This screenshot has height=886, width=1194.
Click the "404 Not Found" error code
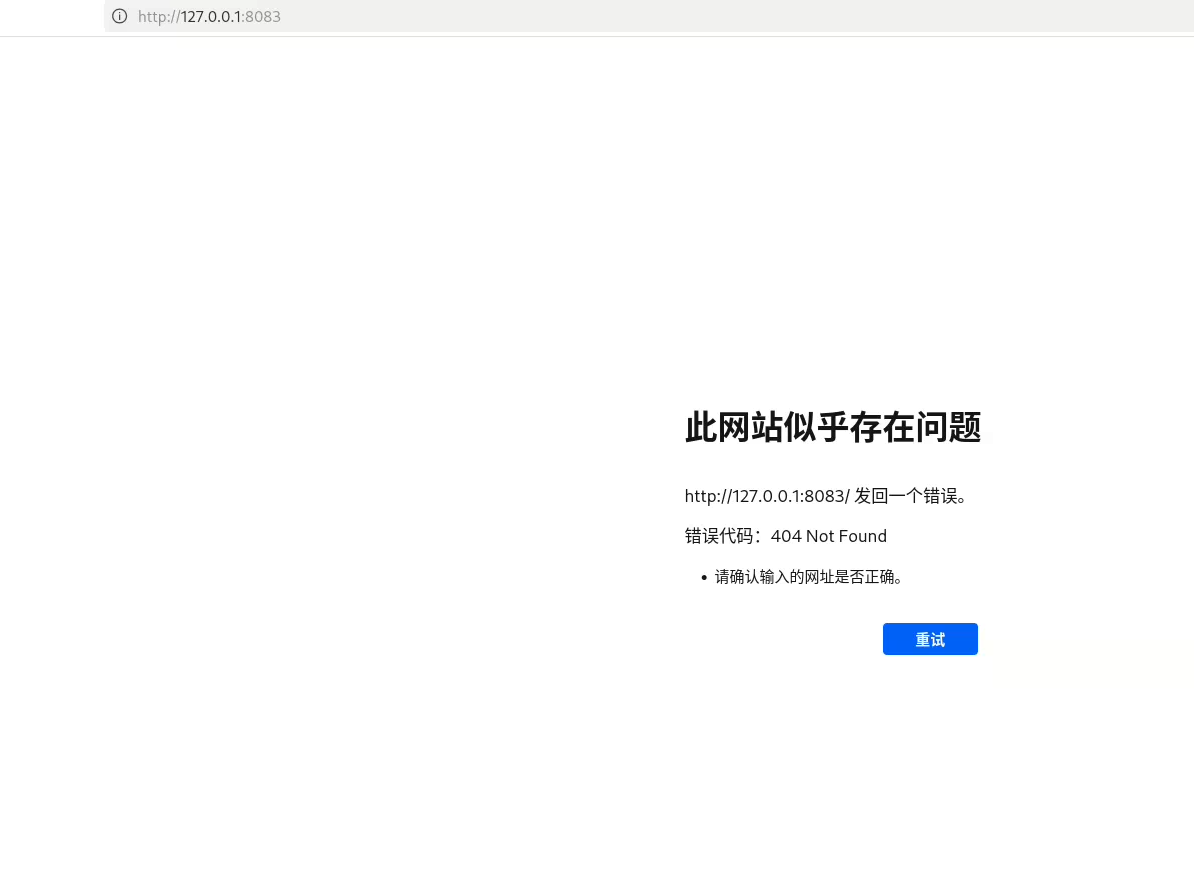coord(828,536)
